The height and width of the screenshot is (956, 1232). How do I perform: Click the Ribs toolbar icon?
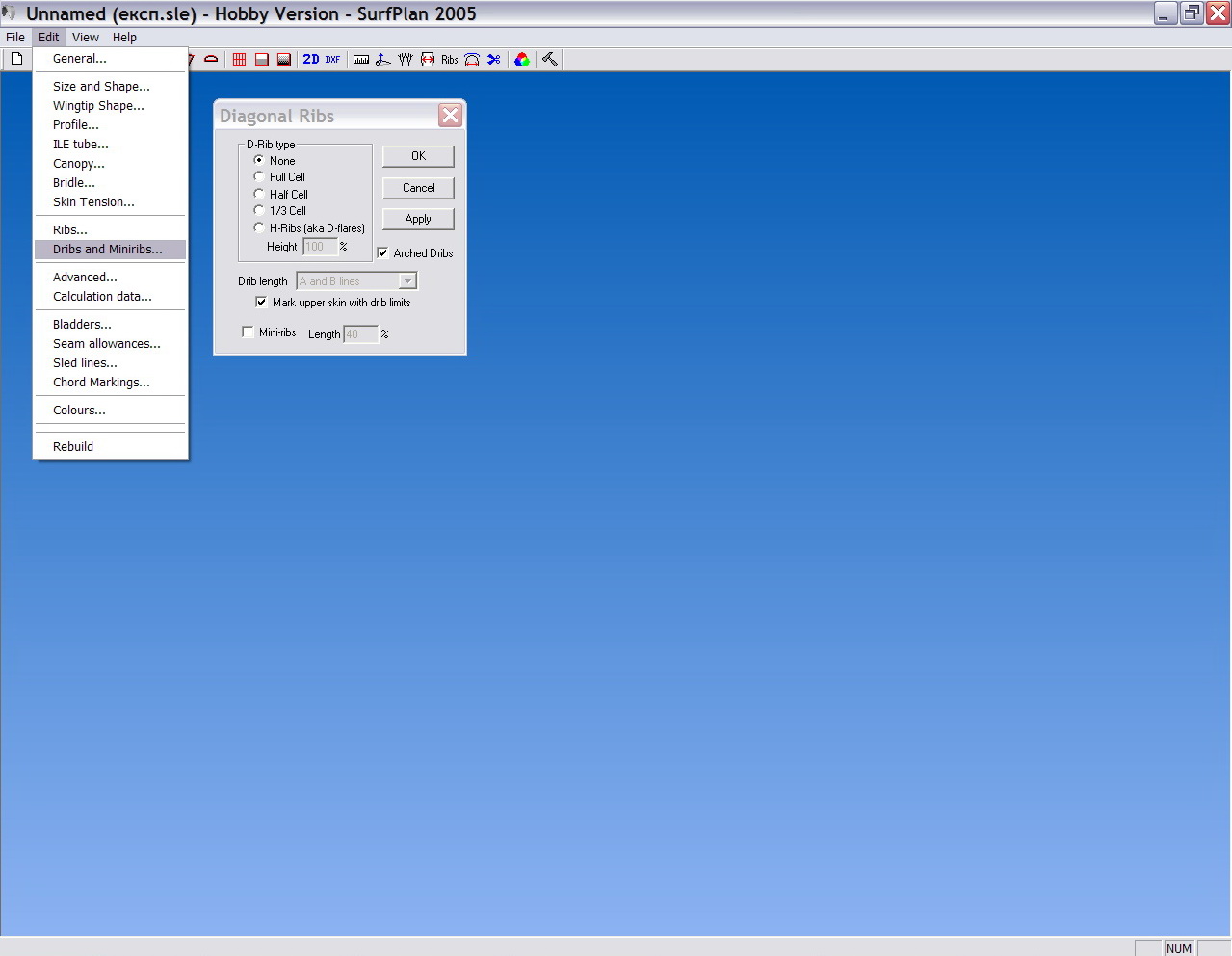(450, 60)
